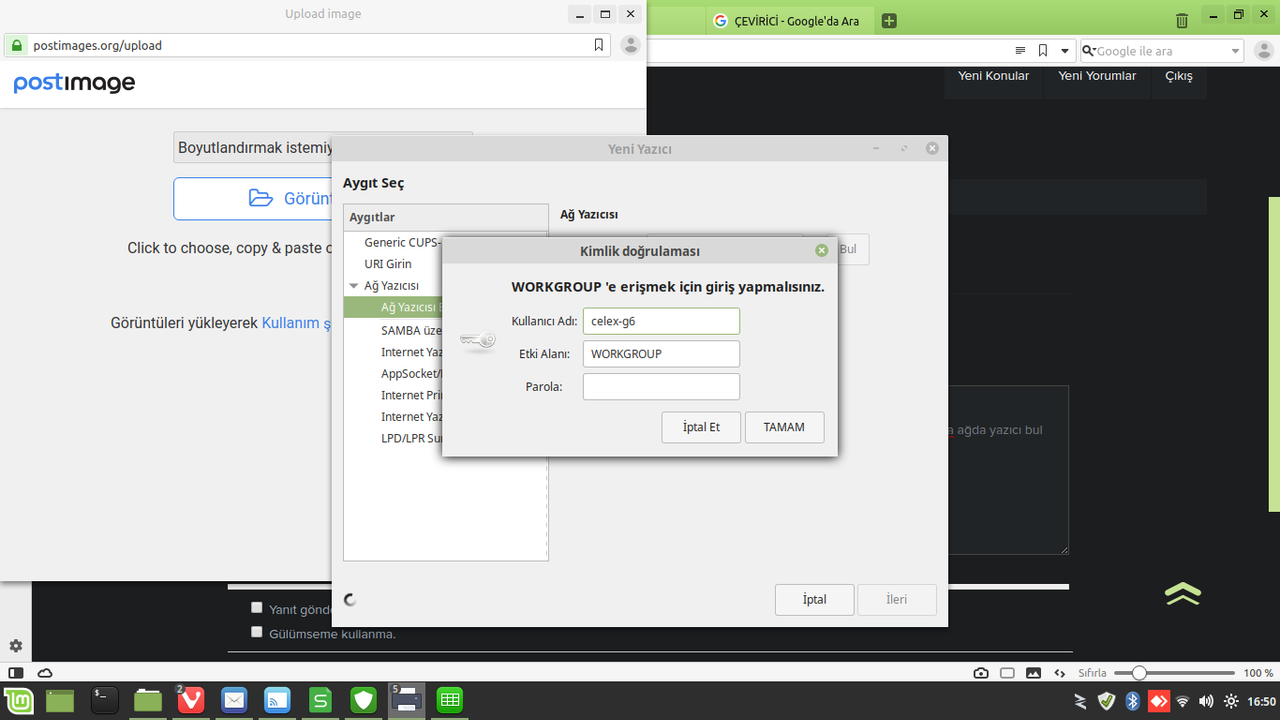
Task: Open the green S document app icon
Action: 320,701
